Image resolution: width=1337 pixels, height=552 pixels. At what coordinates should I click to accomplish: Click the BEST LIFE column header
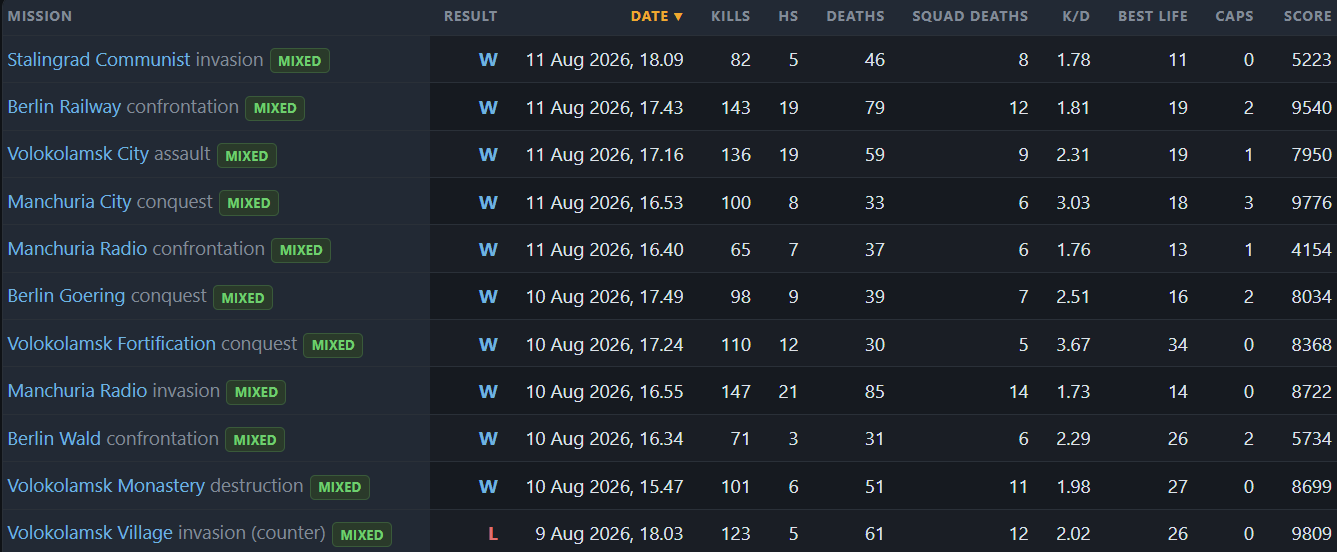pyautogui.click(x=1153, y=16)
